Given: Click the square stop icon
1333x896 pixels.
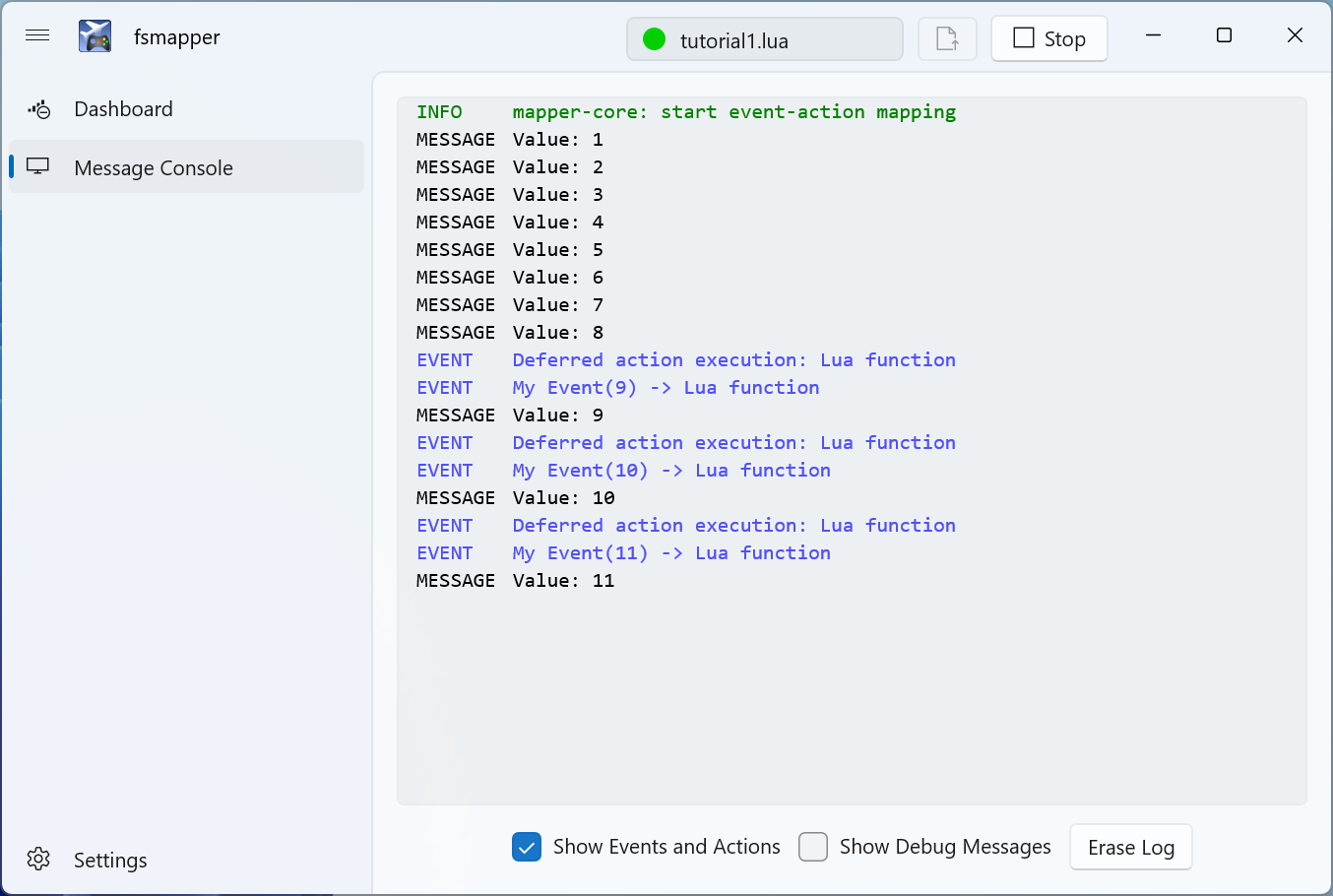Looking at the screenshot, I should coord(1024,37).
